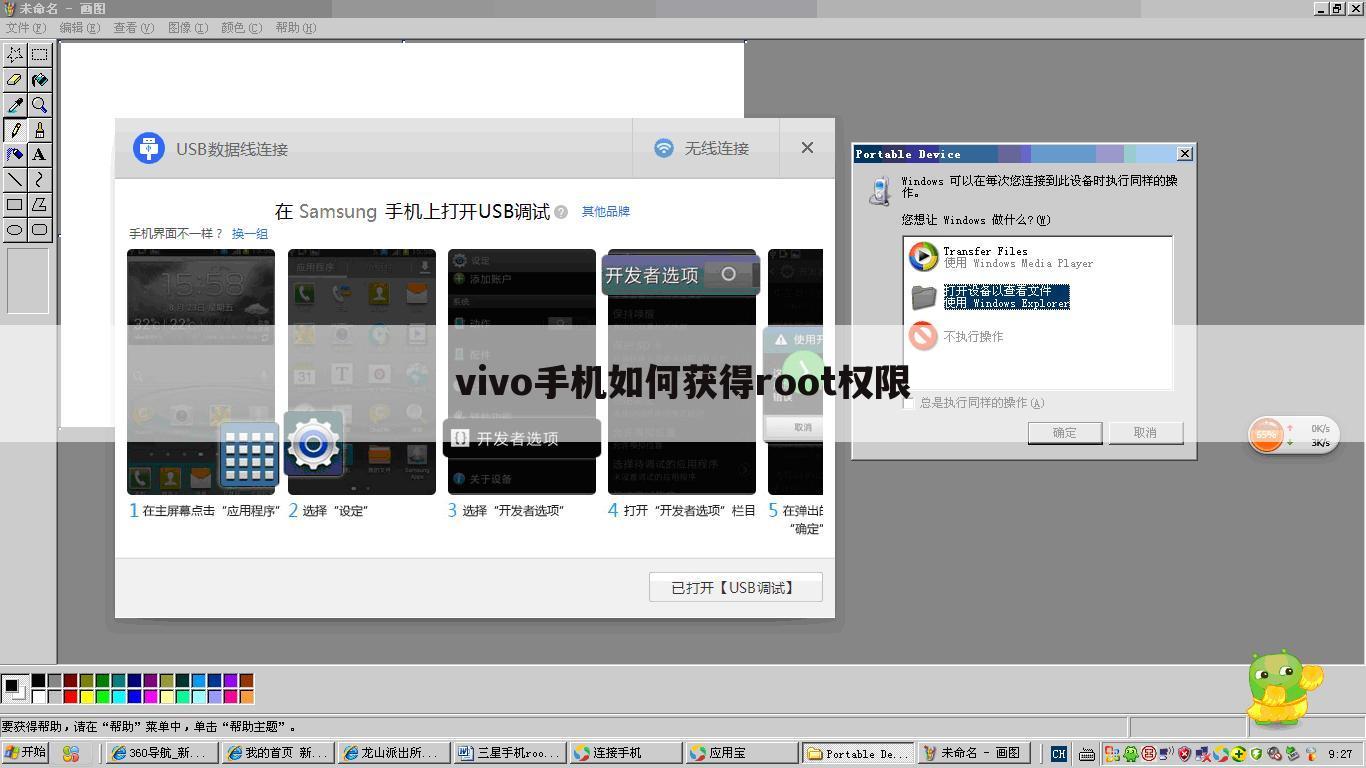Choose the Curve tool
The image size is (1366, 768).
(39, 180)
